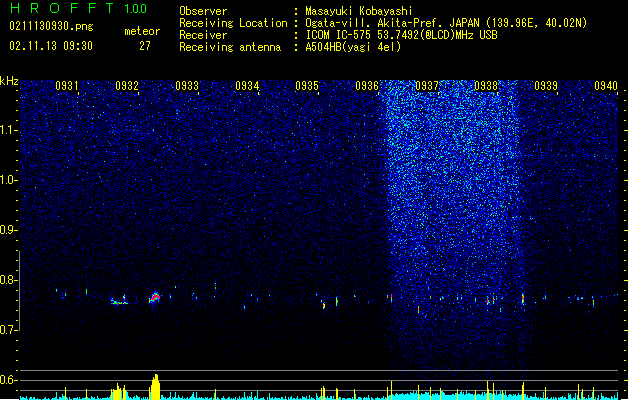The image size is (629, 400).
Task: Click the 'Receiving antenna' label
Action: tap(230, 47)
